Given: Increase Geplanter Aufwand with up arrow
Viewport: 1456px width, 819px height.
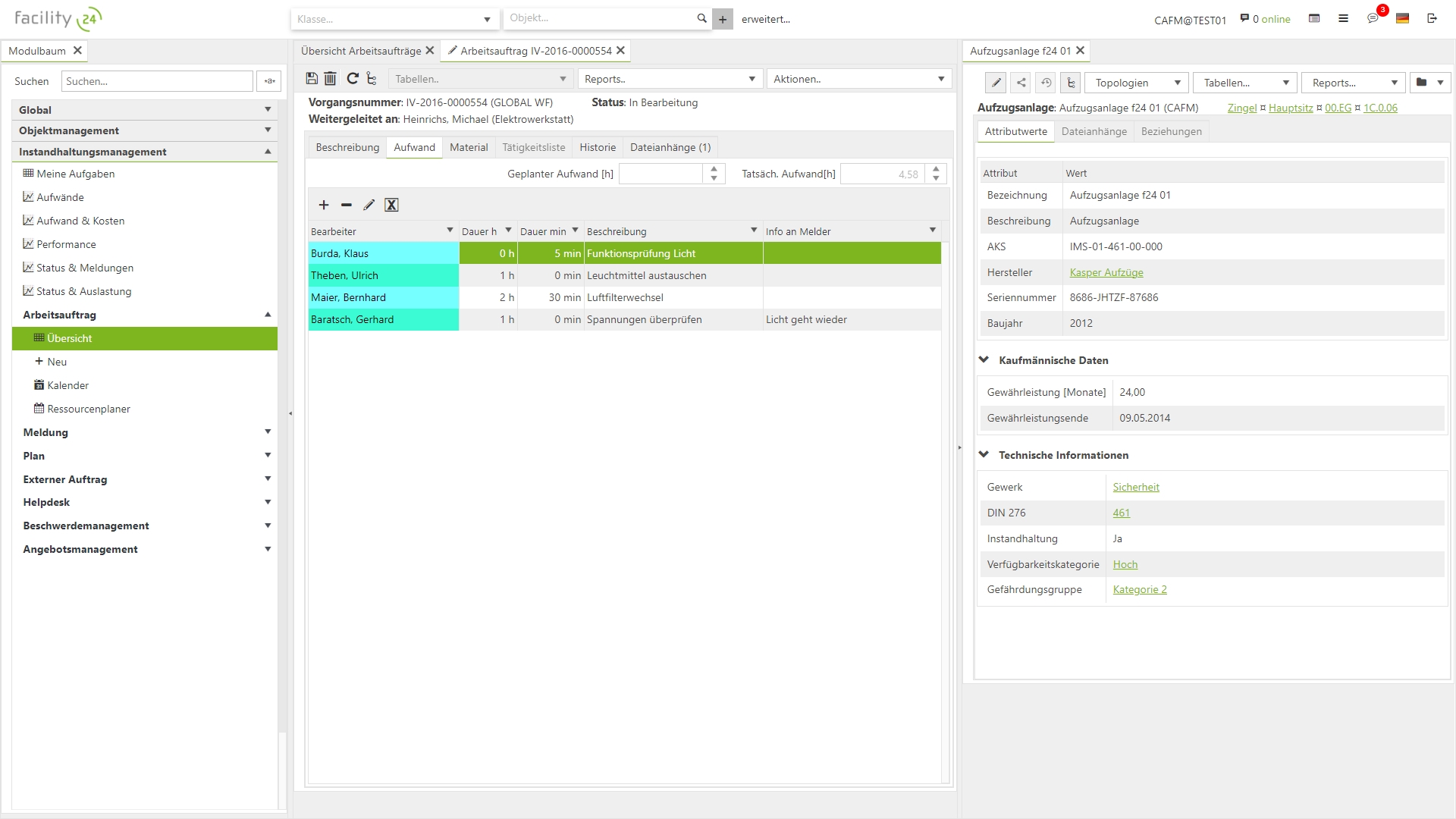Looking at the screenshot, I should click(714, 169).
